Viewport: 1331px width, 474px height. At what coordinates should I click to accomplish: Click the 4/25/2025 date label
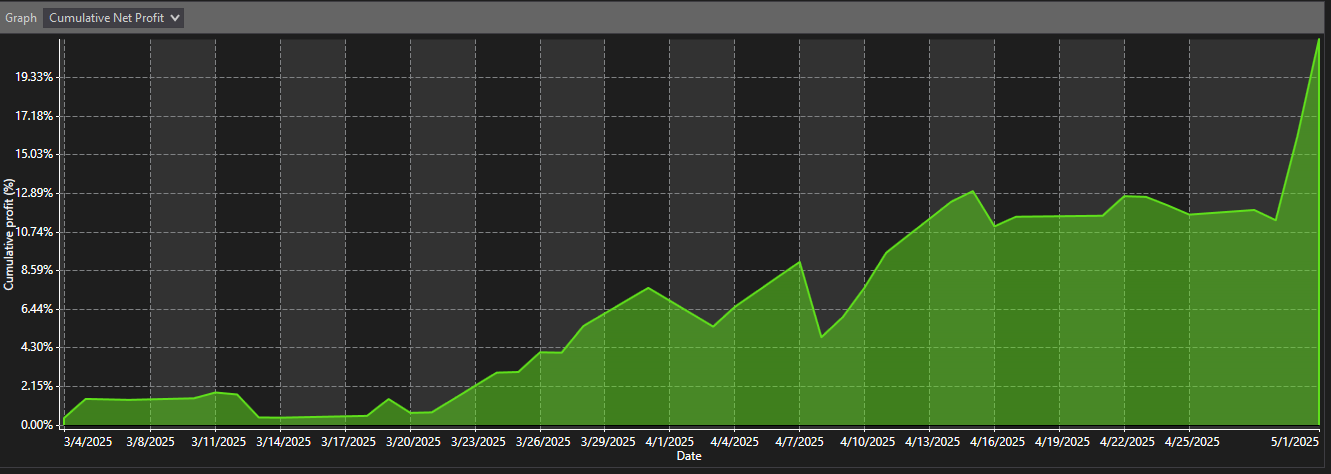1189,441
